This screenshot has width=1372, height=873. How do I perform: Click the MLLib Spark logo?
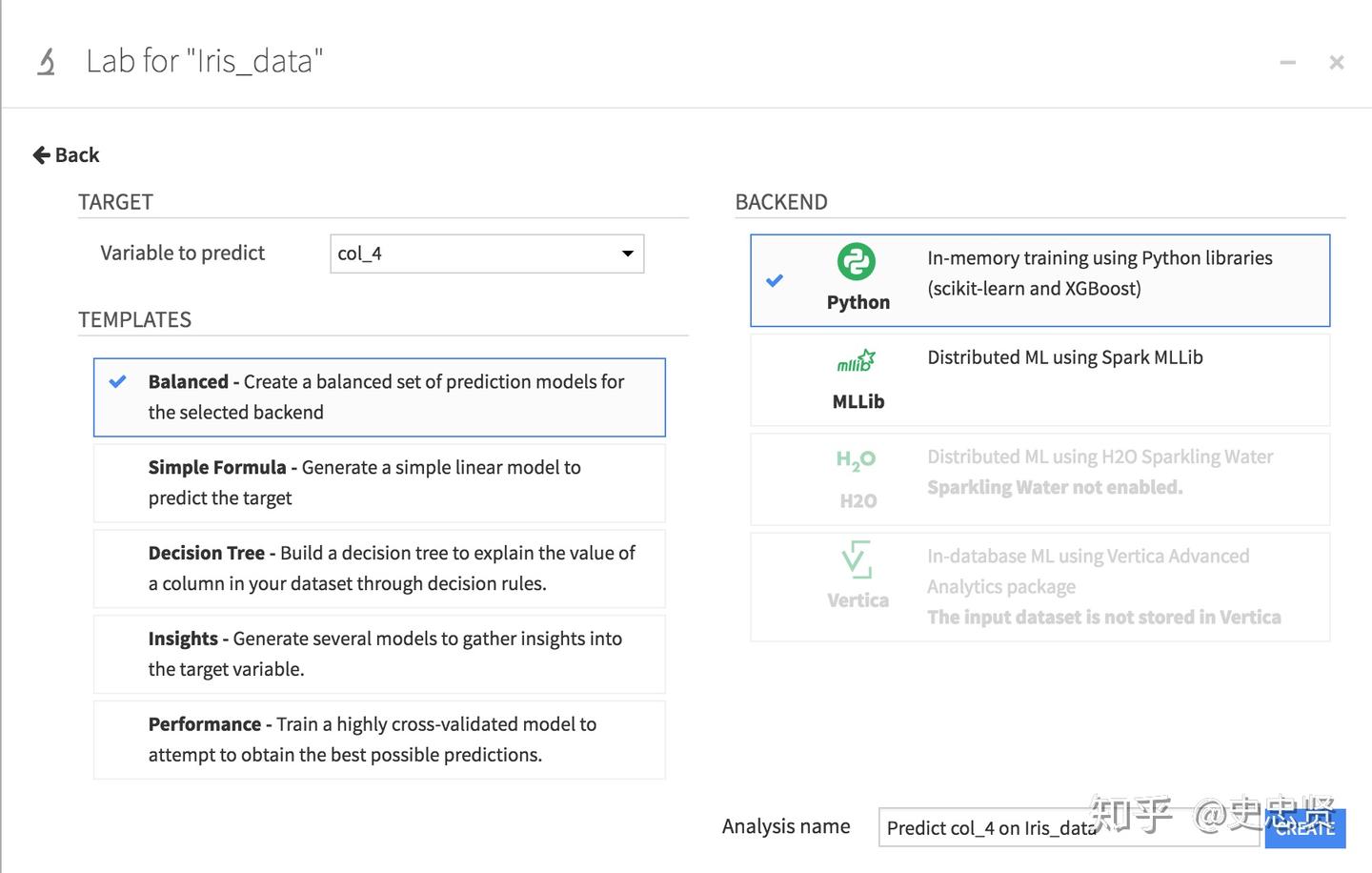[856, 361]
